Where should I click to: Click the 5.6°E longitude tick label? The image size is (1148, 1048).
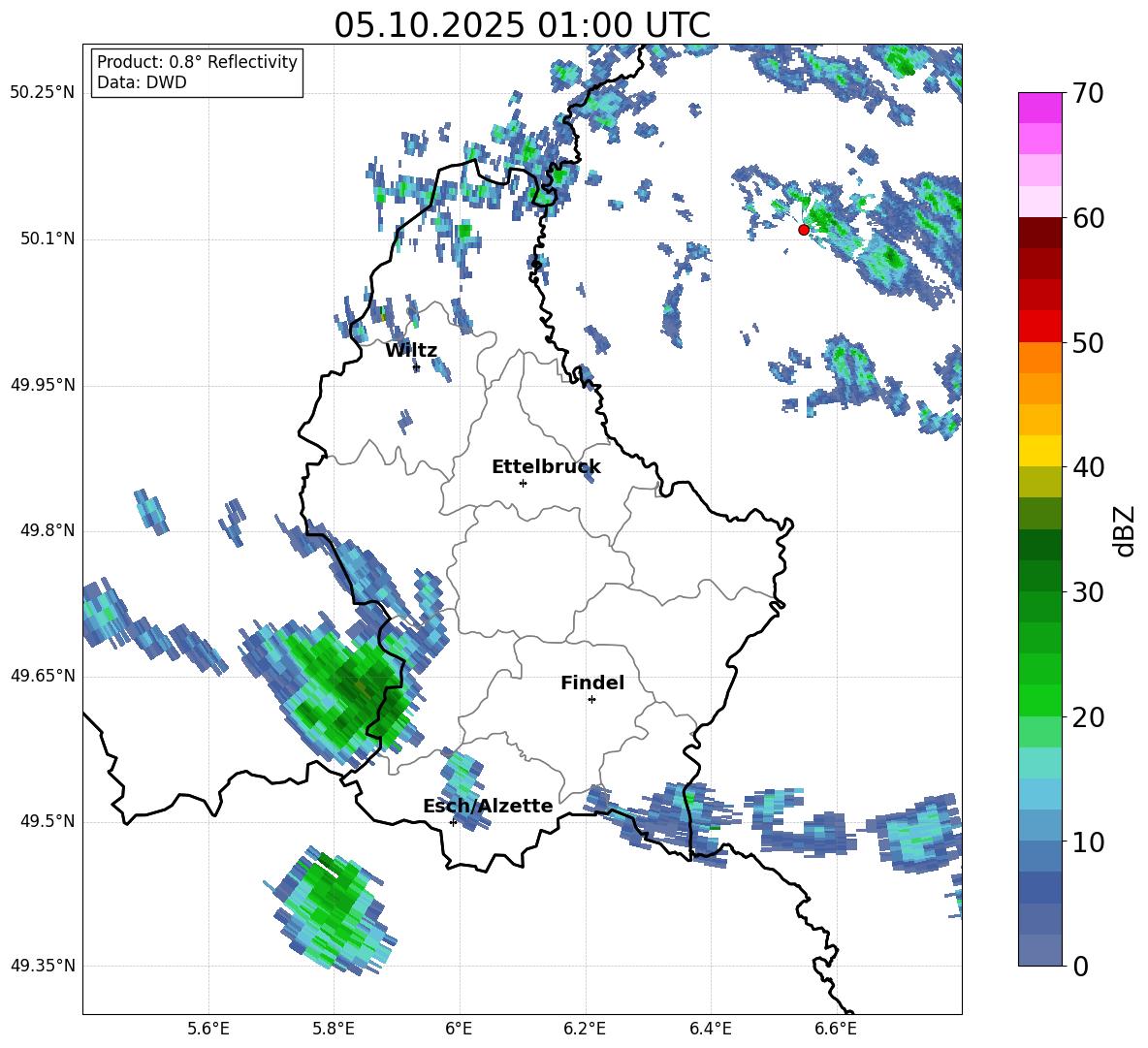[208, 1029]
